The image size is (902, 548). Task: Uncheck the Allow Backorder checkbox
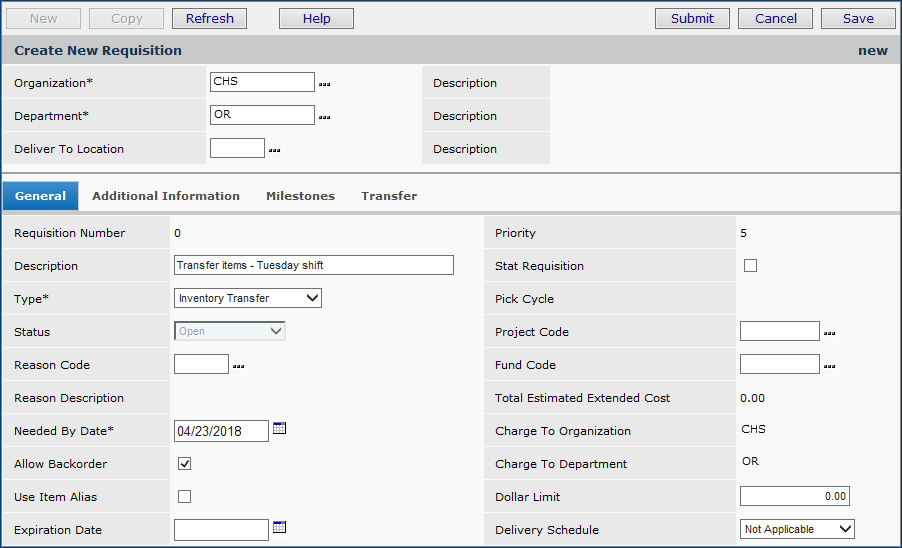click(x=184, y=464)
